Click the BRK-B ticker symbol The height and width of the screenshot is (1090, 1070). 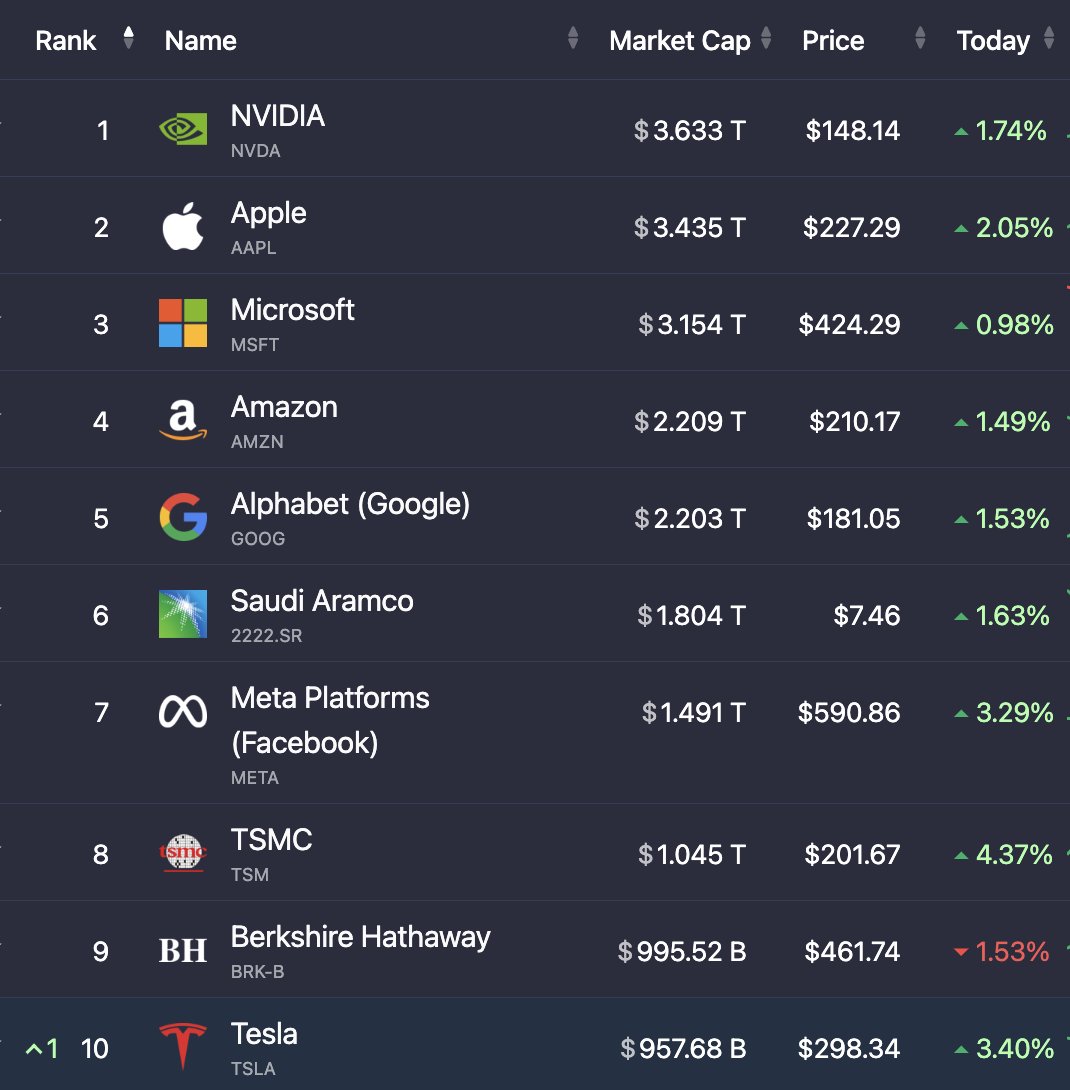257,972
